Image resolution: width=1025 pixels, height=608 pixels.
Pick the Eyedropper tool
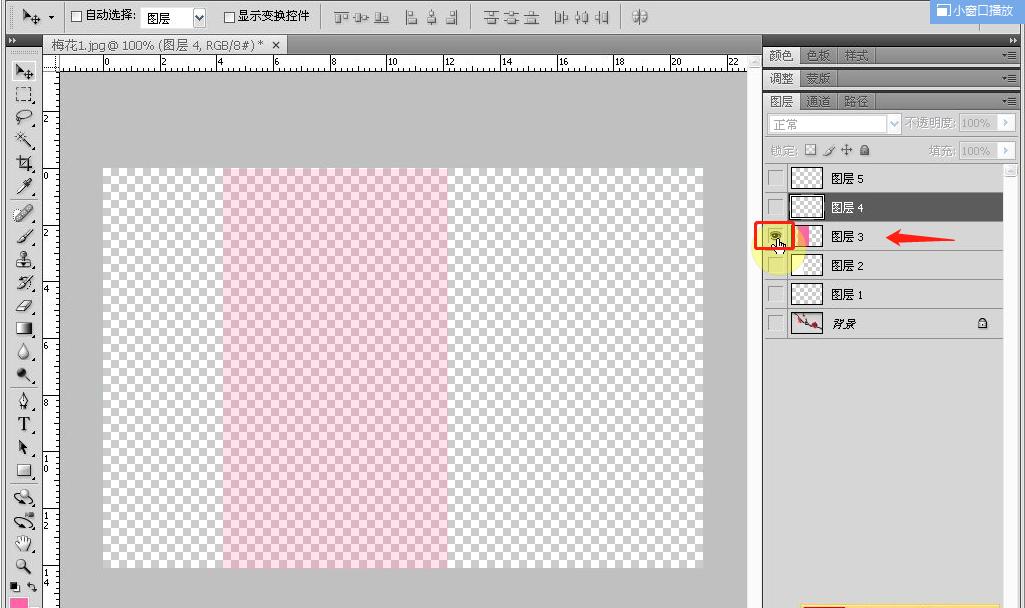point(24,187)
